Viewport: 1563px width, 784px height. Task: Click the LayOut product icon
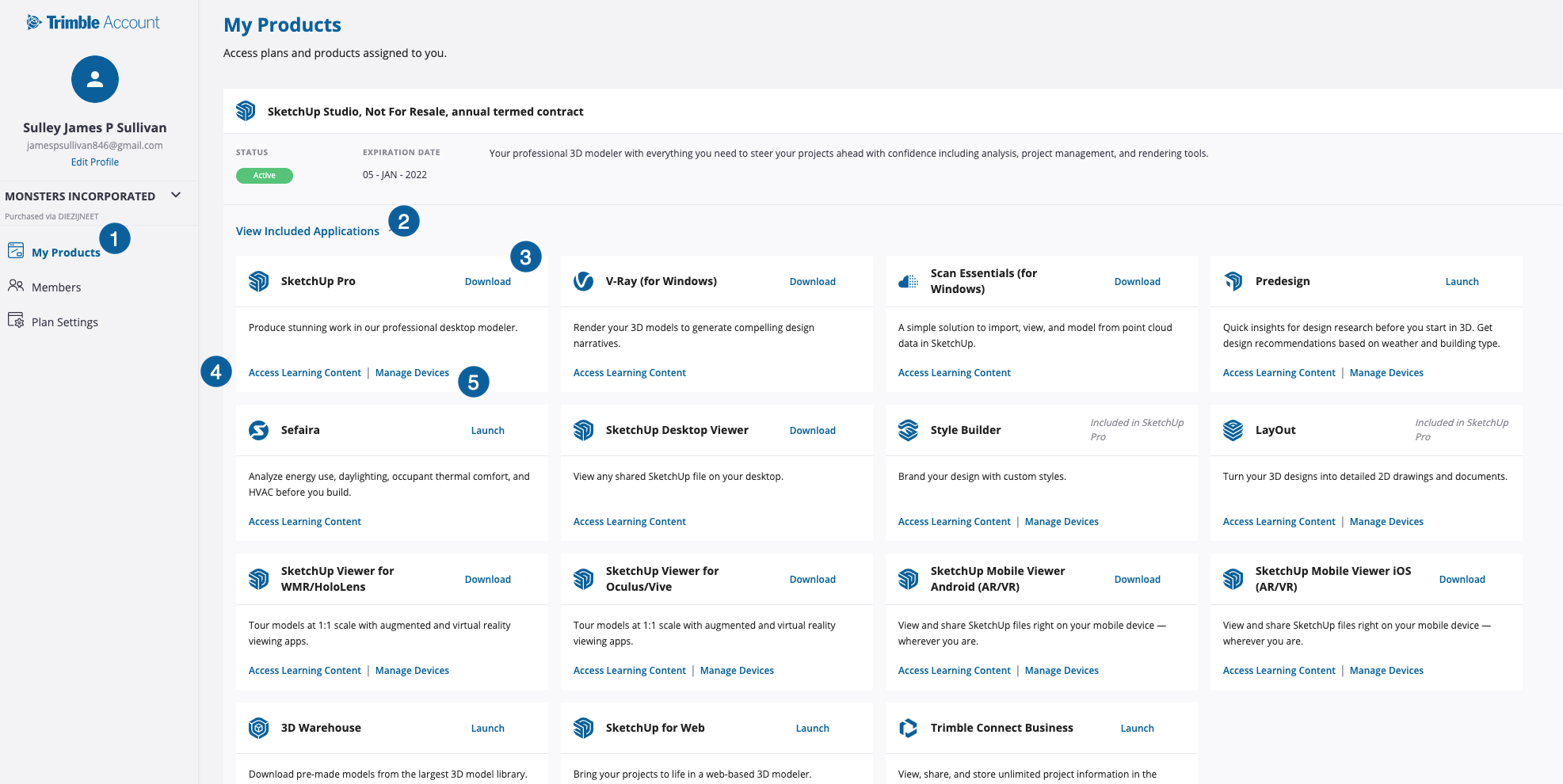pos(1233,430)
